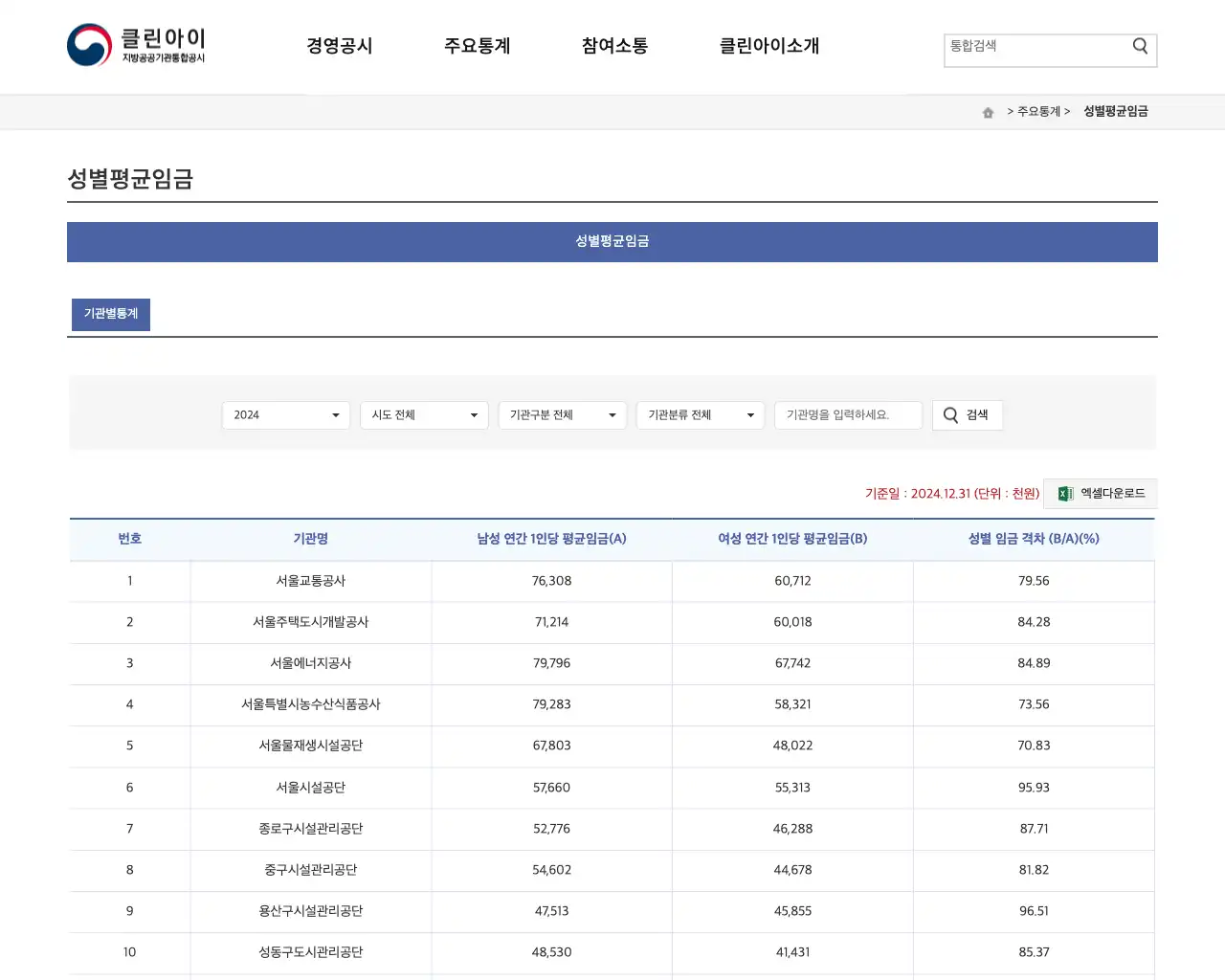The image size is (1225, 980).
Task: Expand the 시도 전체 dropdown
Action: [x=423, y=415]
